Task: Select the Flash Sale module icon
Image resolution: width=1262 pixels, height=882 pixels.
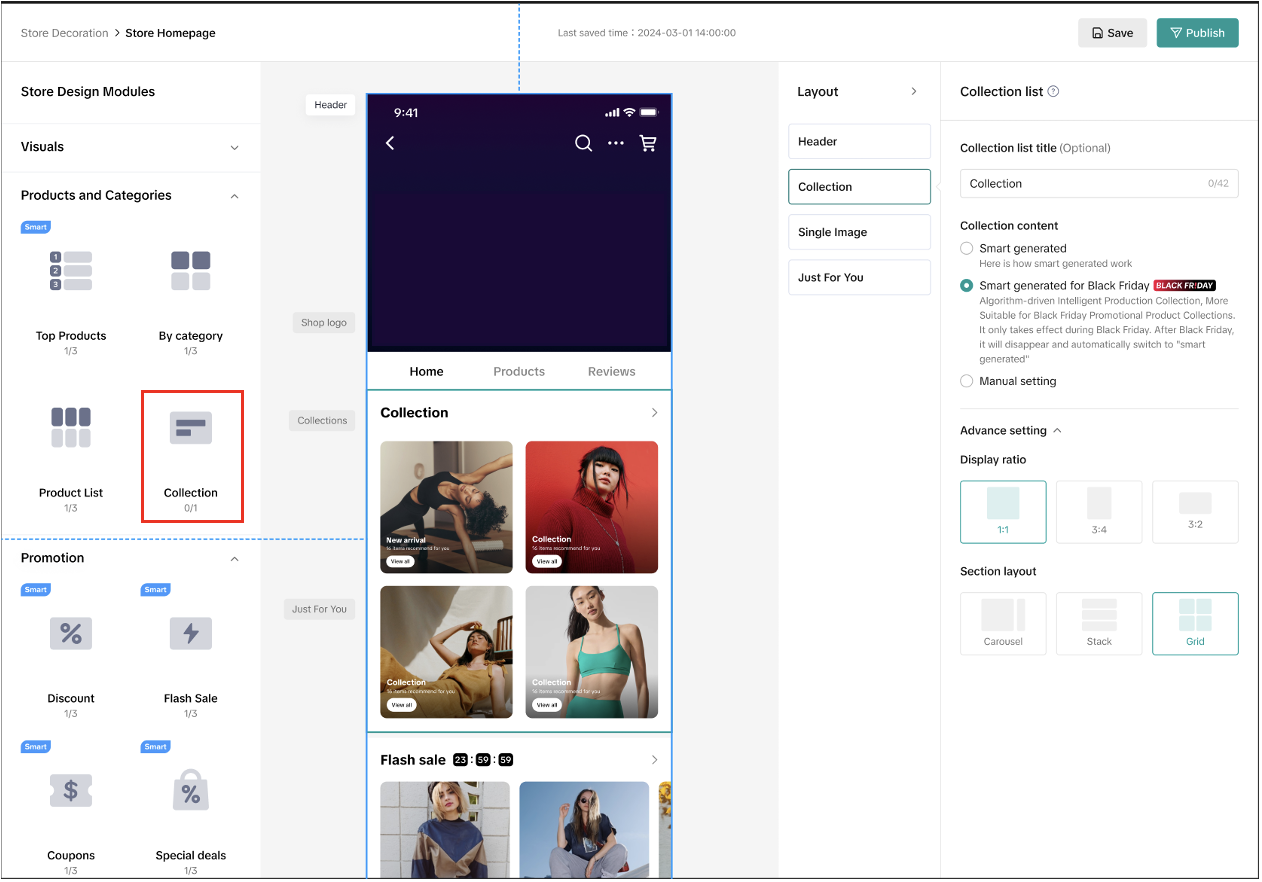Action: pos(190,633)
